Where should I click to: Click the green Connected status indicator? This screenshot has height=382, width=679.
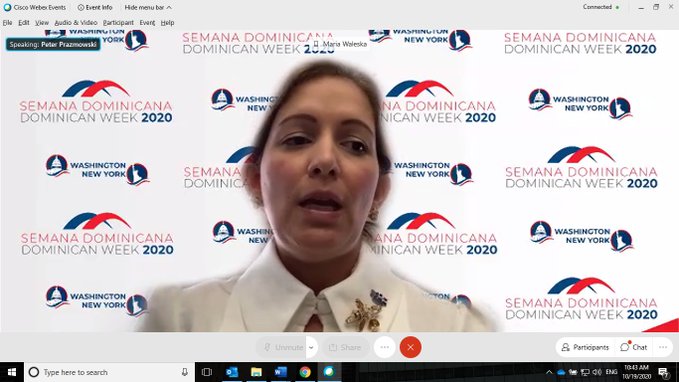pyautogui.click(x=618, y=7)
